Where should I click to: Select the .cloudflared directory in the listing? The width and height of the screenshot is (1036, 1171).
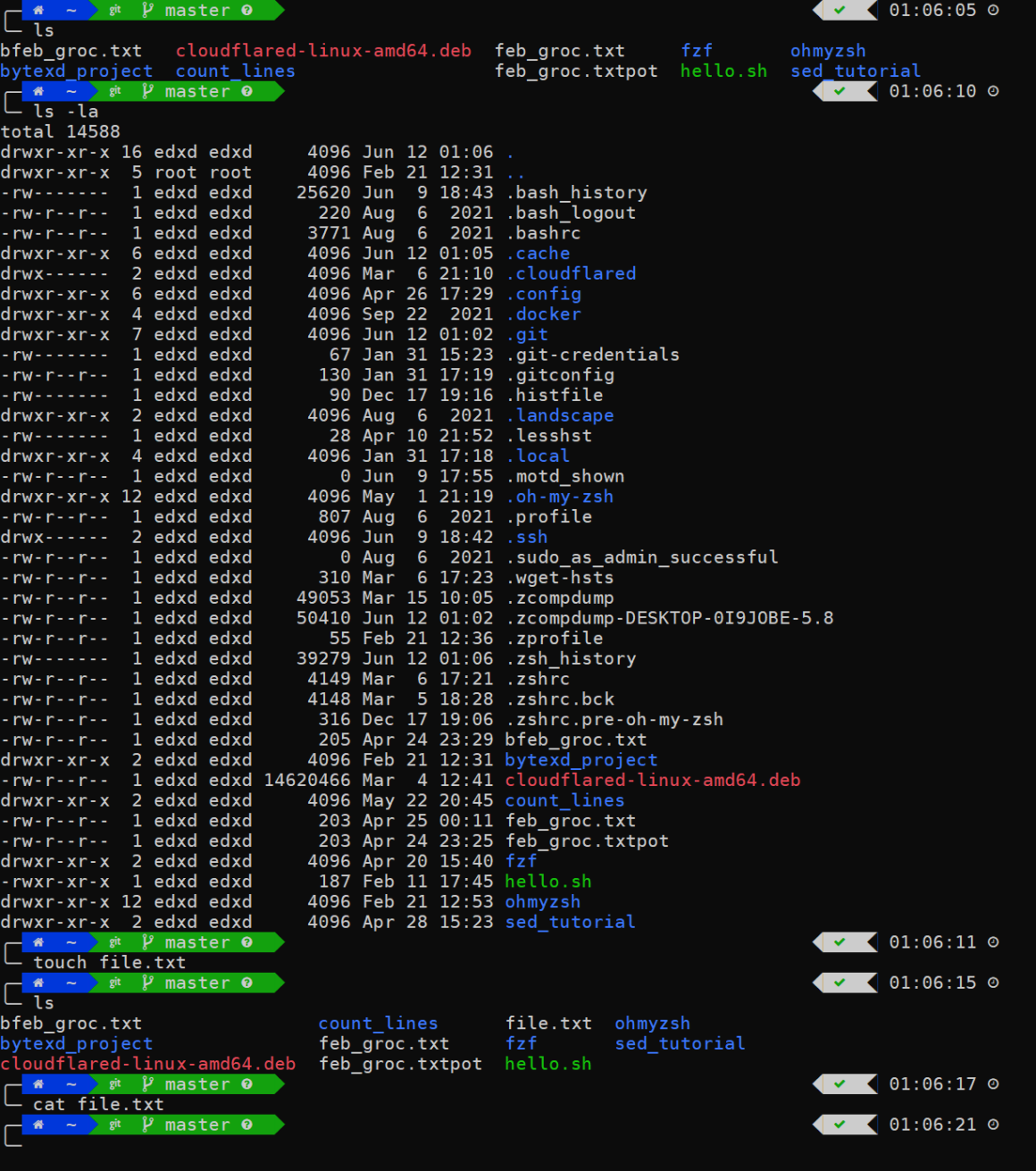[x=572, y=273]
